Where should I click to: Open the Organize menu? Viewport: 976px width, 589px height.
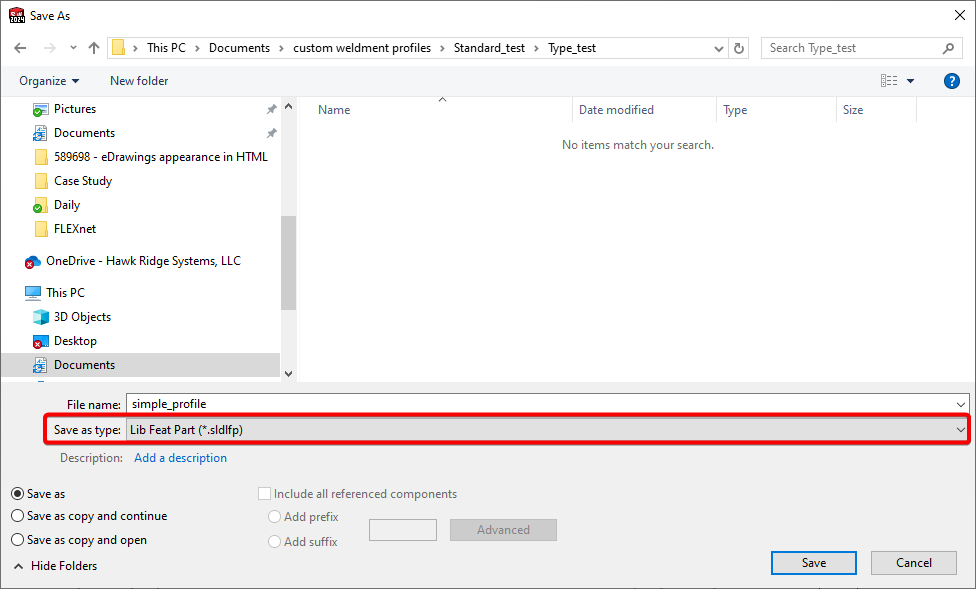49,81
